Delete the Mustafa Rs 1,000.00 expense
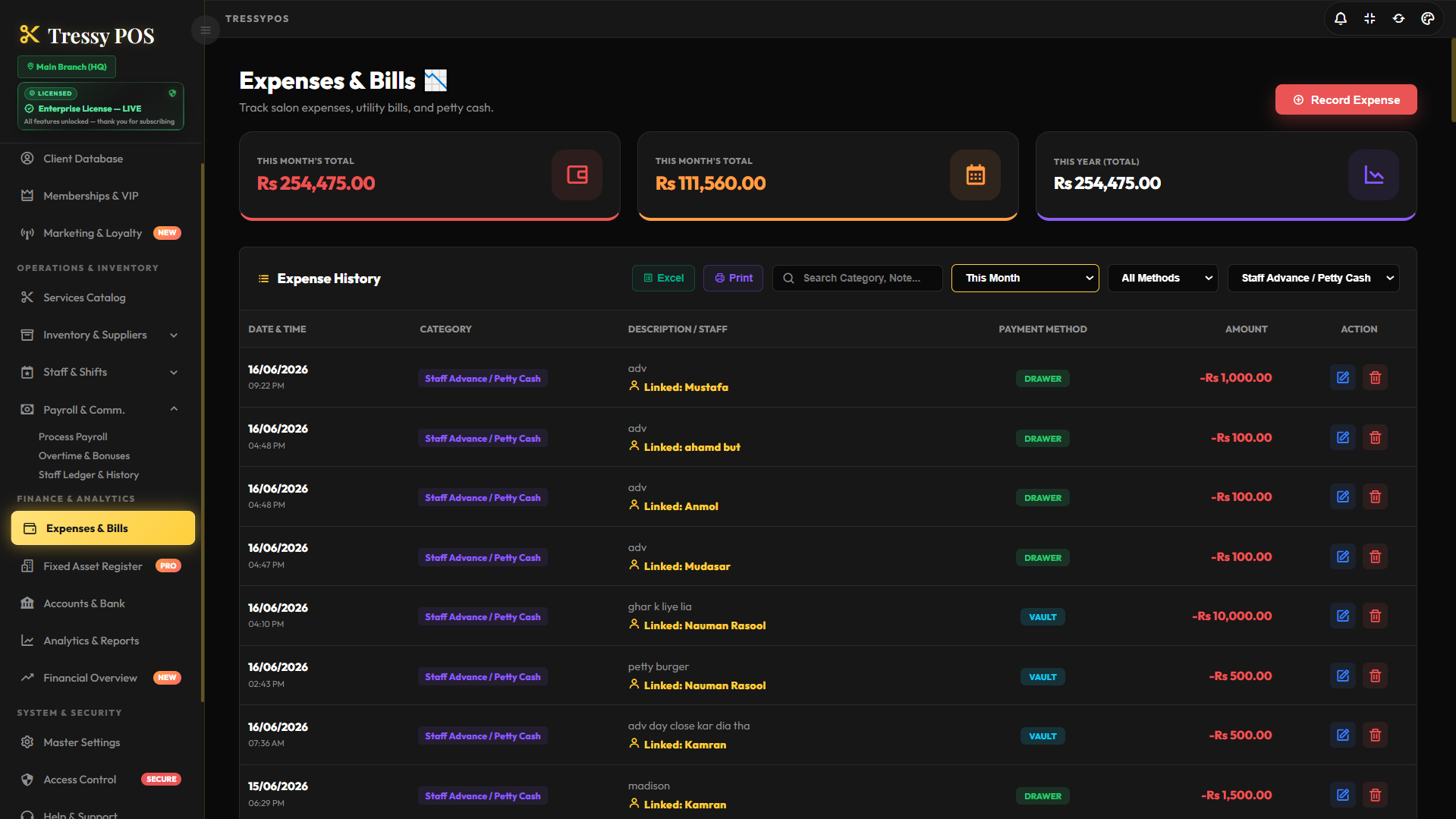1456x819 pixels. coord(1375,377)
